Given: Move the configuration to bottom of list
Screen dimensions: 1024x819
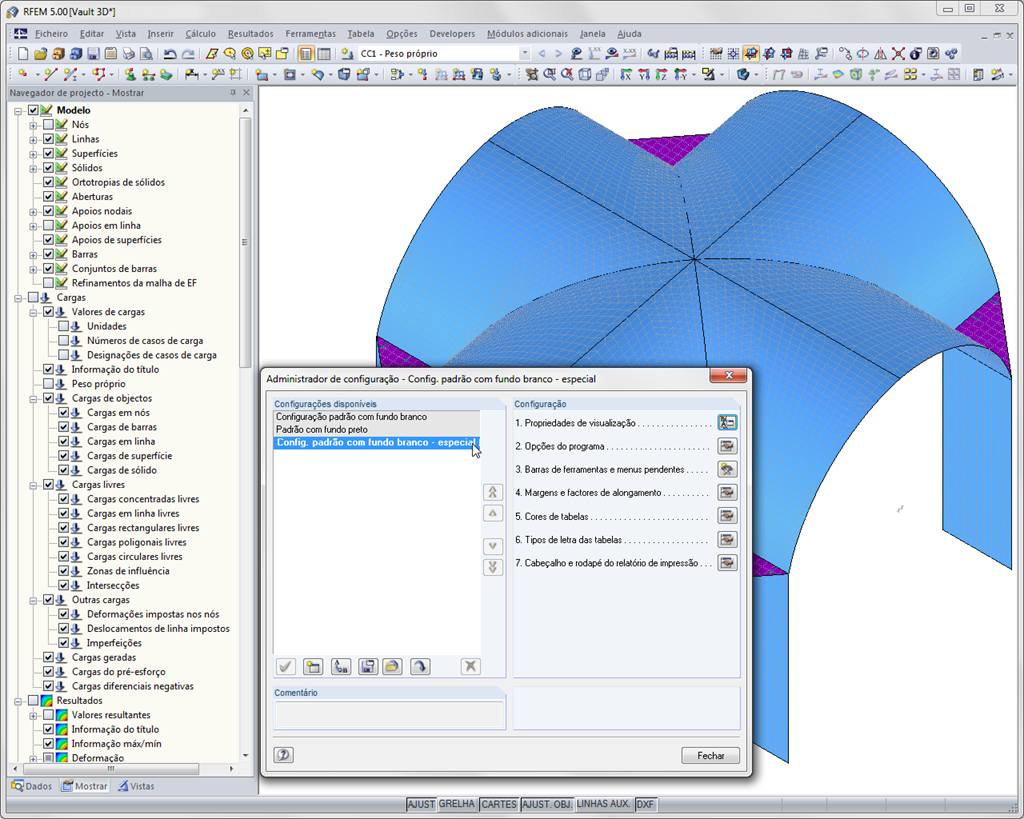Looking at the screenshot, I should coord(492,567).
